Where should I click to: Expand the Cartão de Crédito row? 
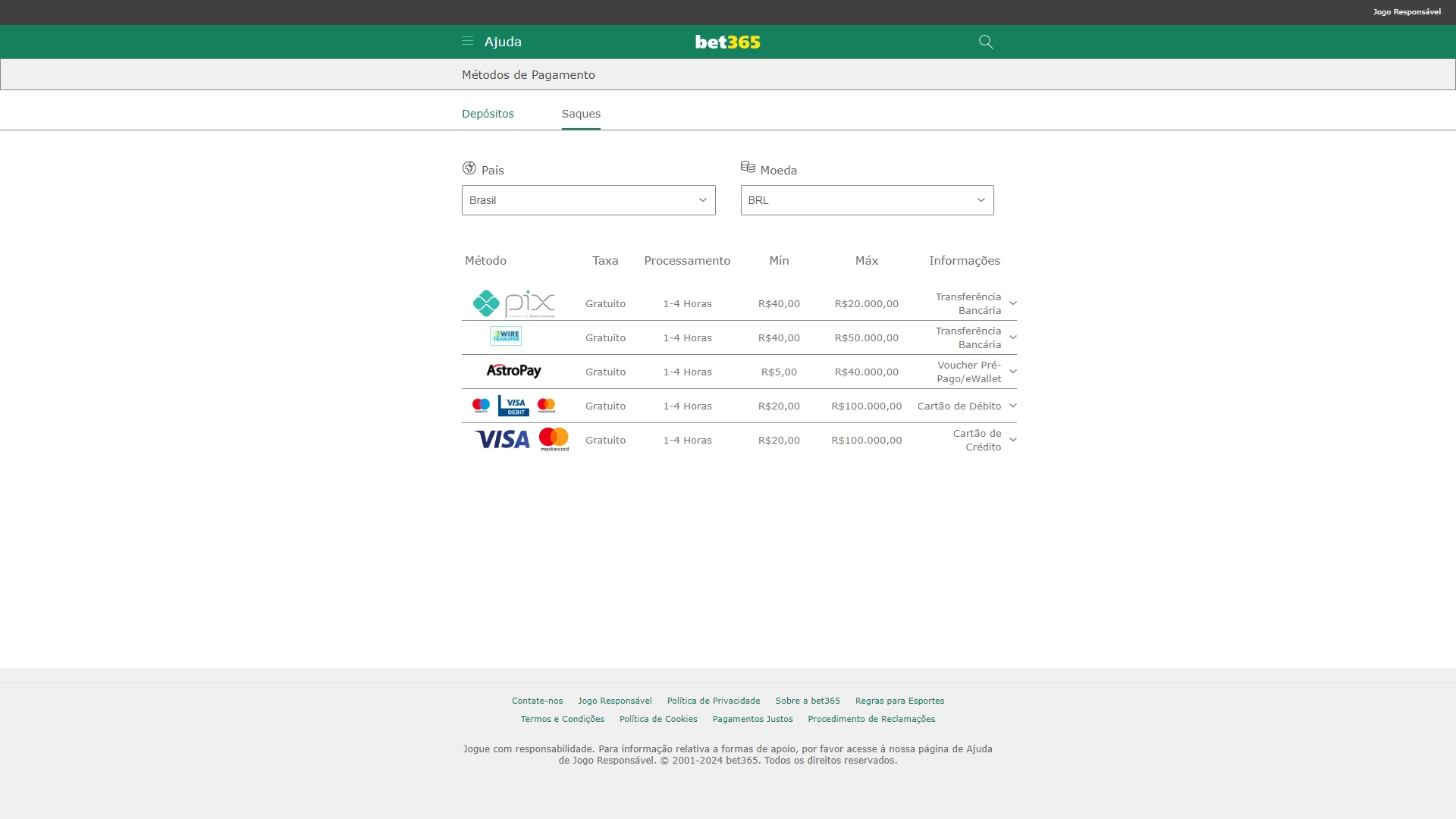[1012, 440]
